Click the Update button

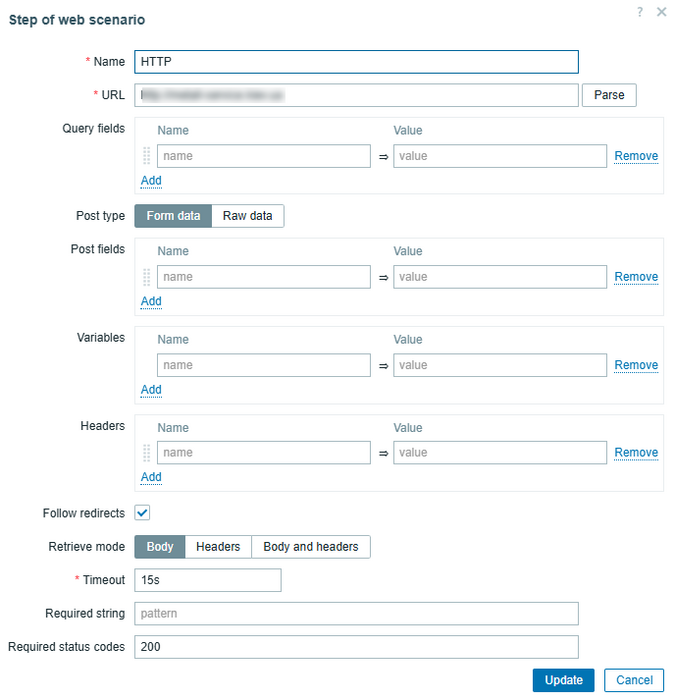click(x=563, y=680)
